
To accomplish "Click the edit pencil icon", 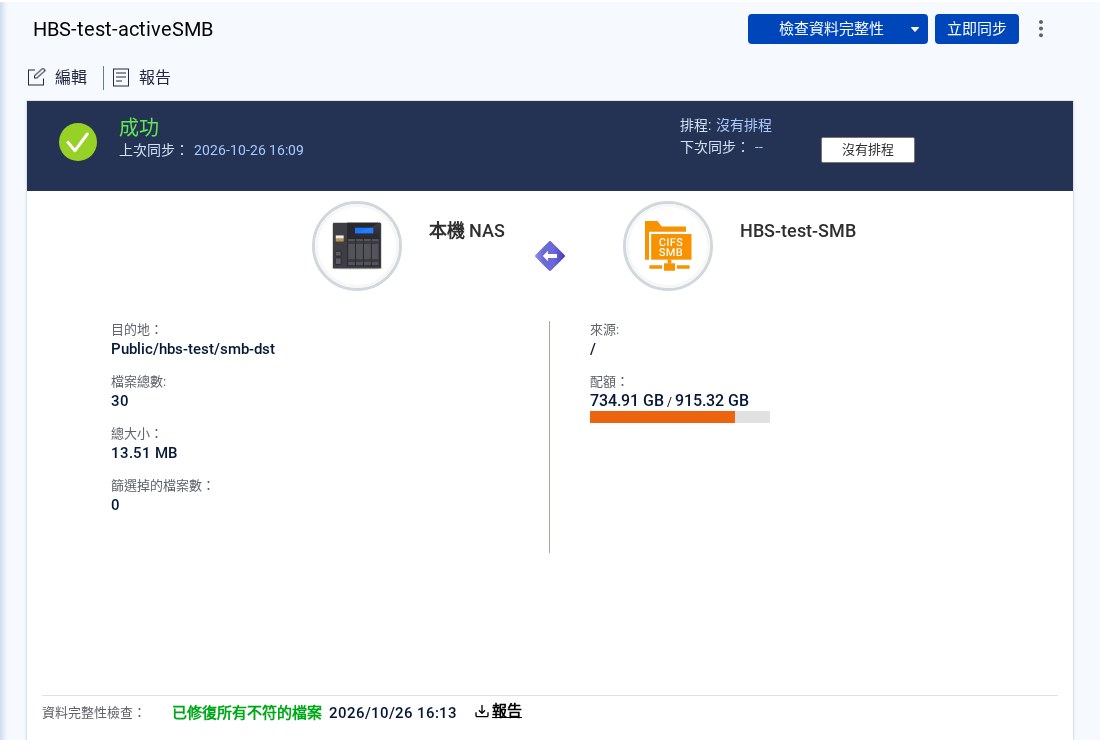I will pos(36,77).
